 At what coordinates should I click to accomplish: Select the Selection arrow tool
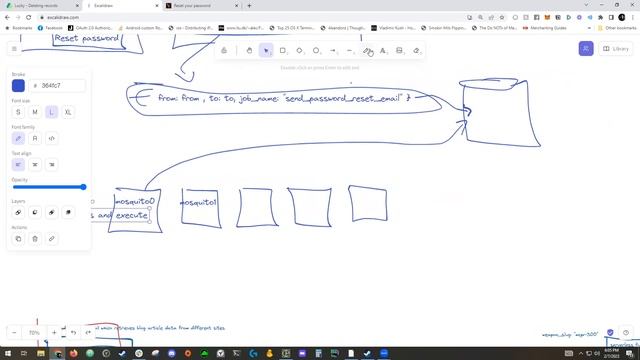tap(266, 51)
